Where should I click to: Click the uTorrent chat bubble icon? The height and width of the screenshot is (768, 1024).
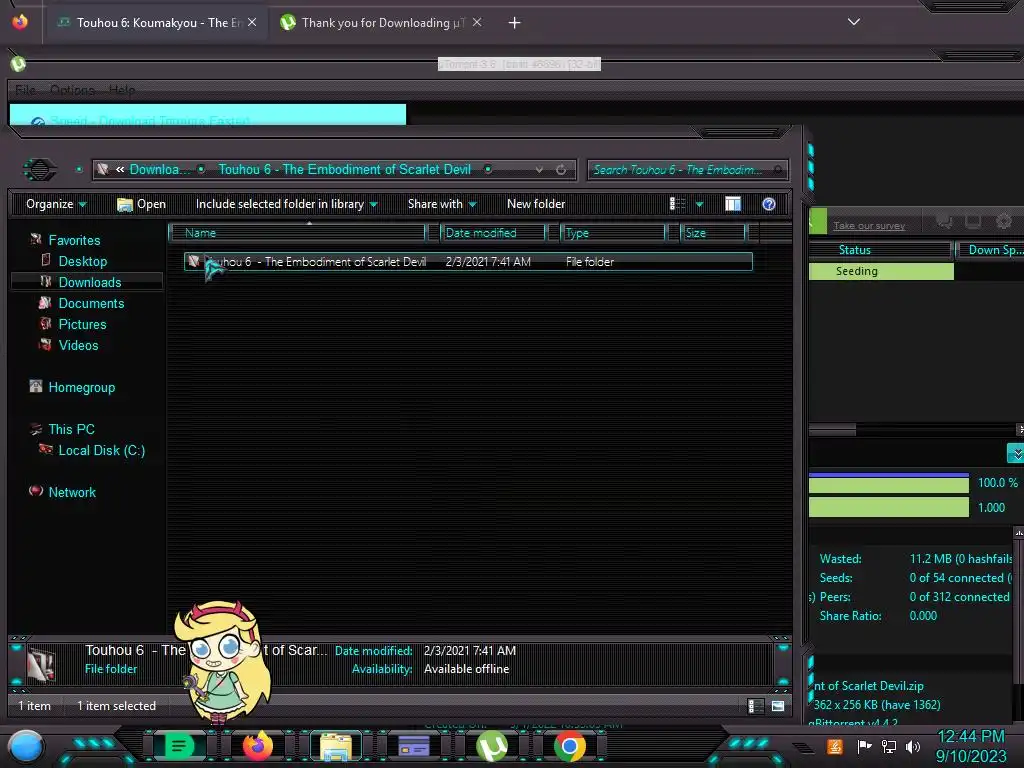coord(944,222)
